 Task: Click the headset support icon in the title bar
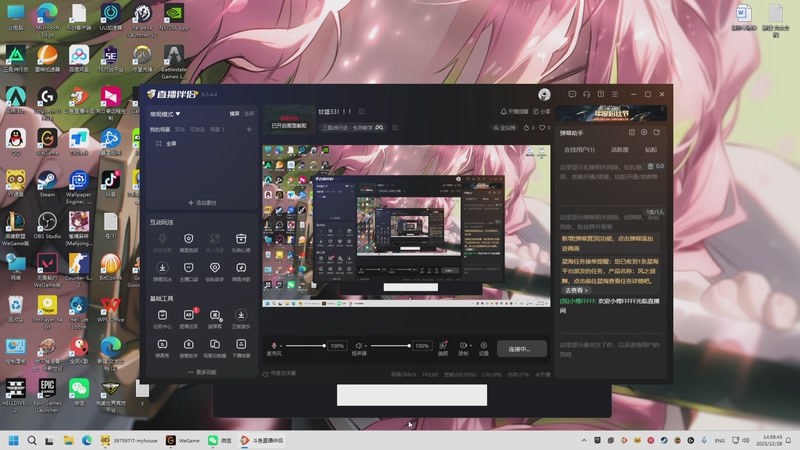(x=586, y=94)
